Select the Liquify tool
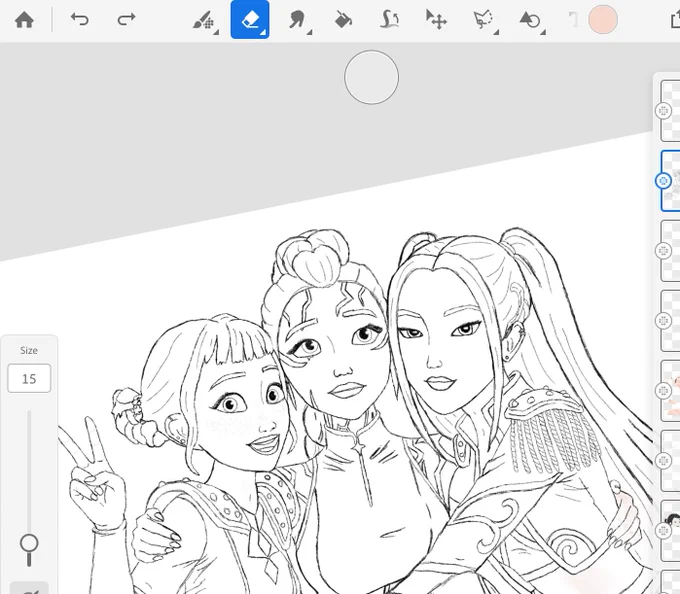This screenshot has width=680, height=594. [389, 20]
